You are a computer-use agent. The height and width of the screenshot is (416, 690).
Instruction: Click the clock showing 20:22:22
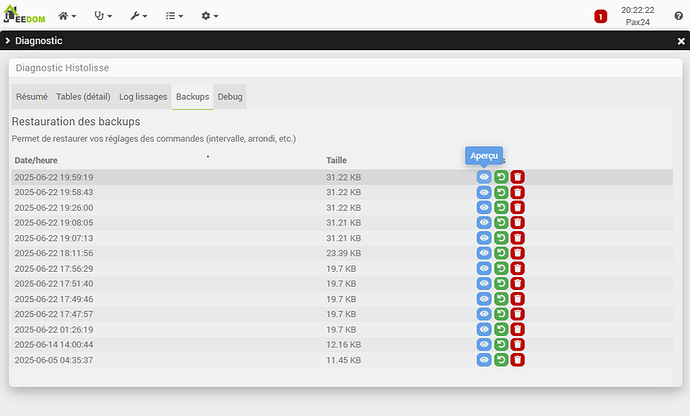click(638, 10)
